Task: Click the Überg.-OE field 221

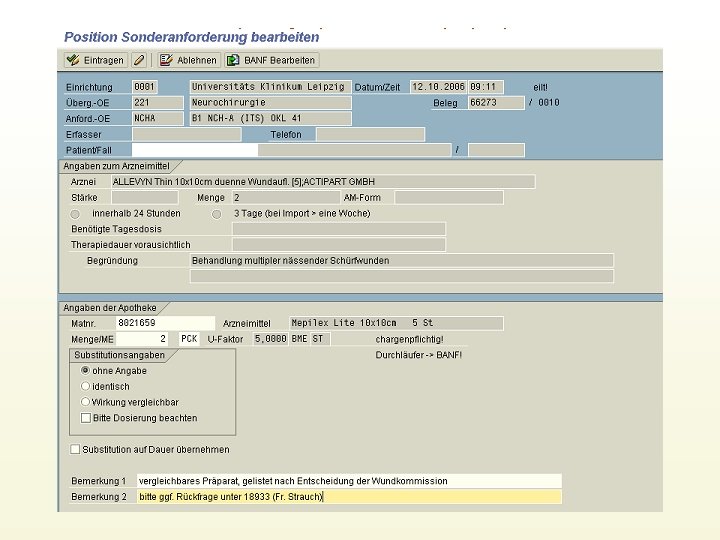Action: (x=158, y=102)
